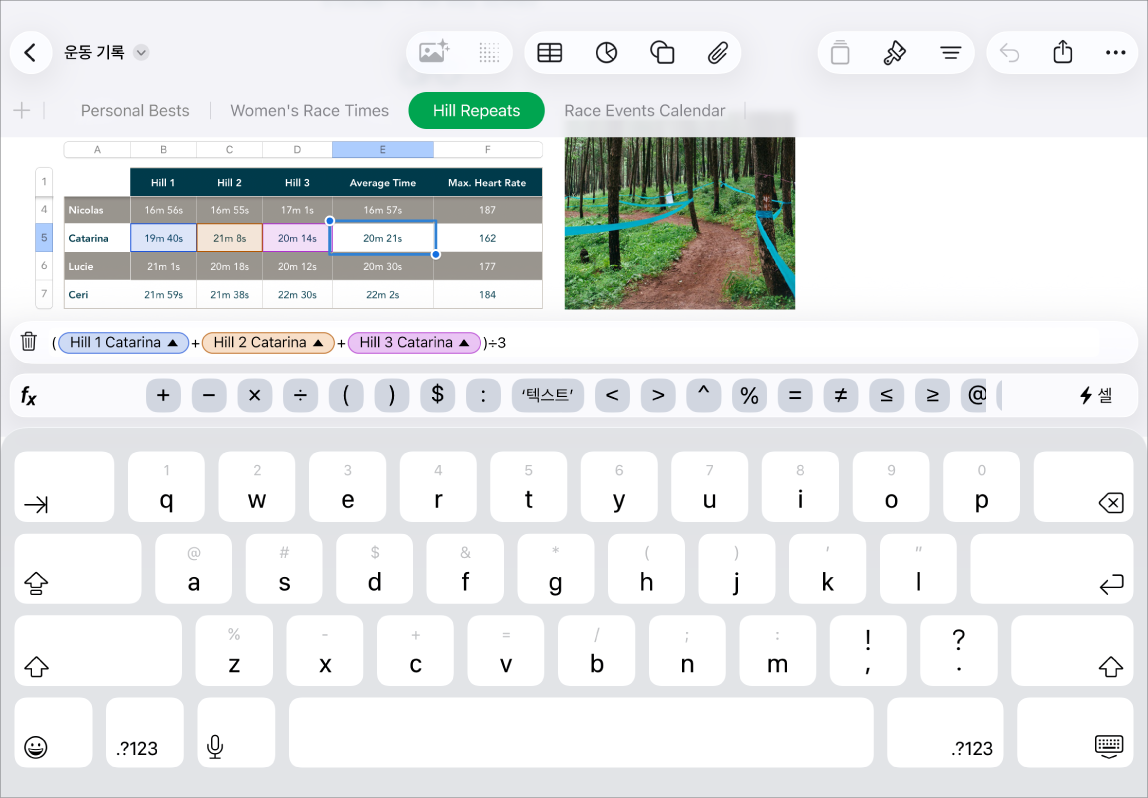Viewport: 1148px width, 798px height.
Task: Add a new sheet with plus button
Action: 22,111
